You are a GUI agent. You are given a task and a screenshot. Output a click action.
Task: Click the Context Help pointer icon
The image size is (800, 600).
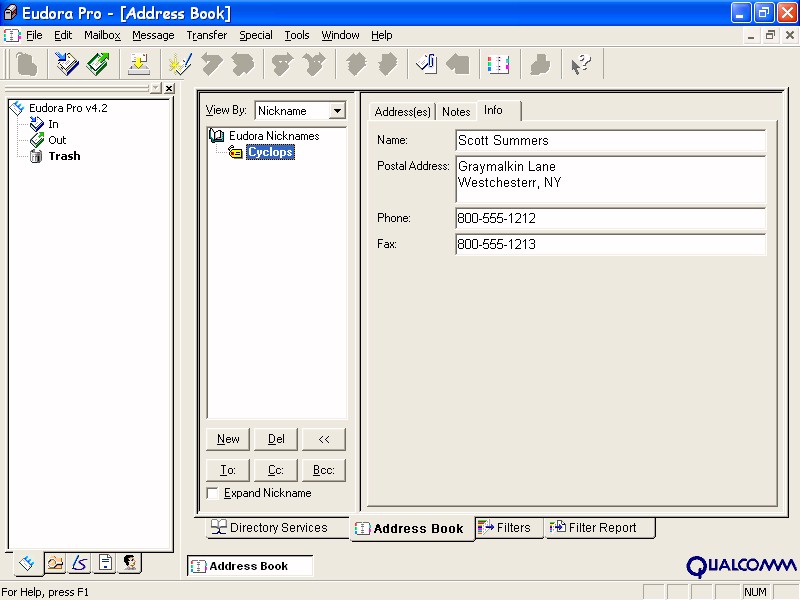(x=581, y=64)
